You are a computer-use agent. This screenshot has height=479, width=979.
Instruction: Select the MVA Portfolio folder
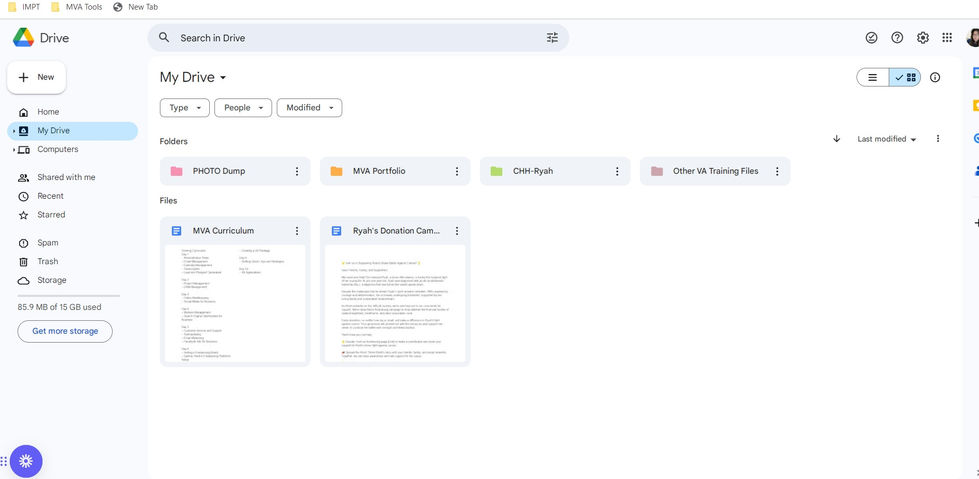395,171
